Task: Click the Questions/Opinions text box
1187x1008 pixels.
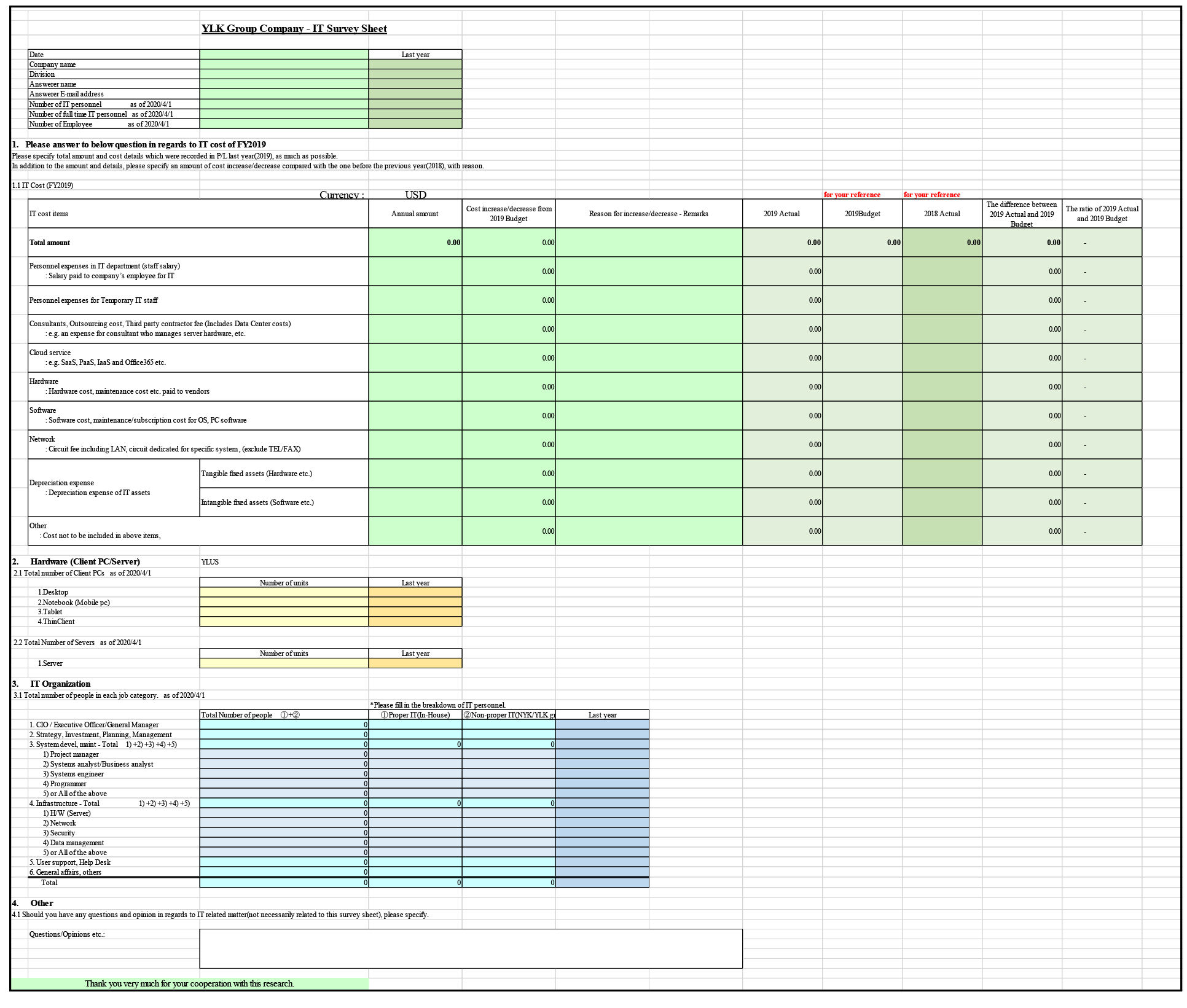Action: pyautogui.click(x=471, y=948)
